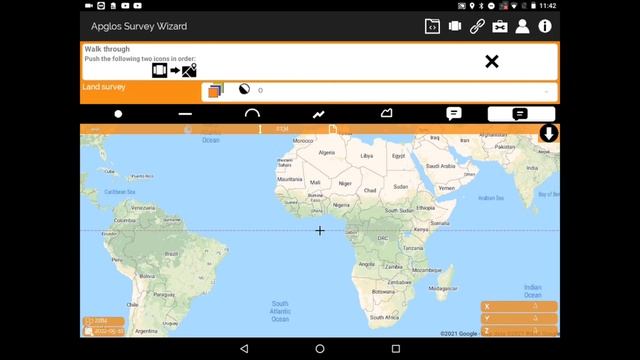Click the South Atlantic Ocean label

(280, 311)
